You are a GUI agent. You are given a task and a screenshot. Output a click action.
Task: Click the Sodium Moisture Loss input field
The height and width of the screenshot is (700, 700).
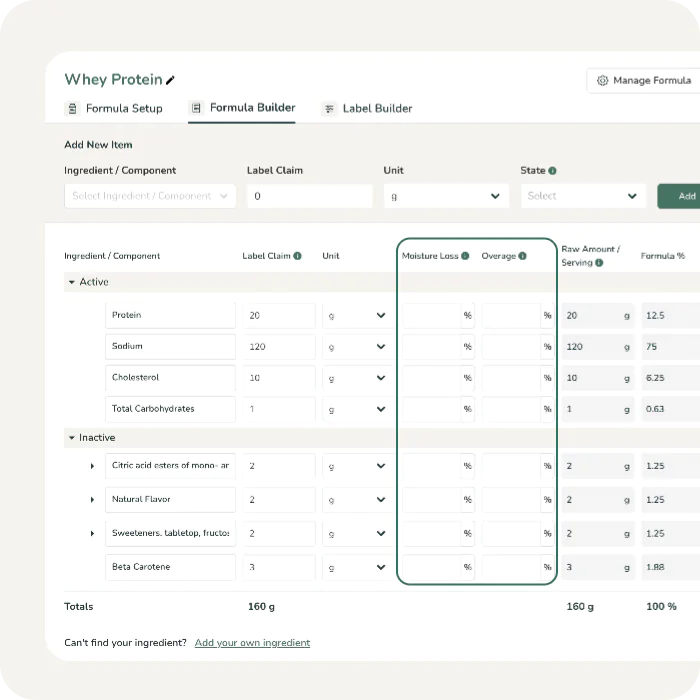pyautogui.click(x=430, y=347)
